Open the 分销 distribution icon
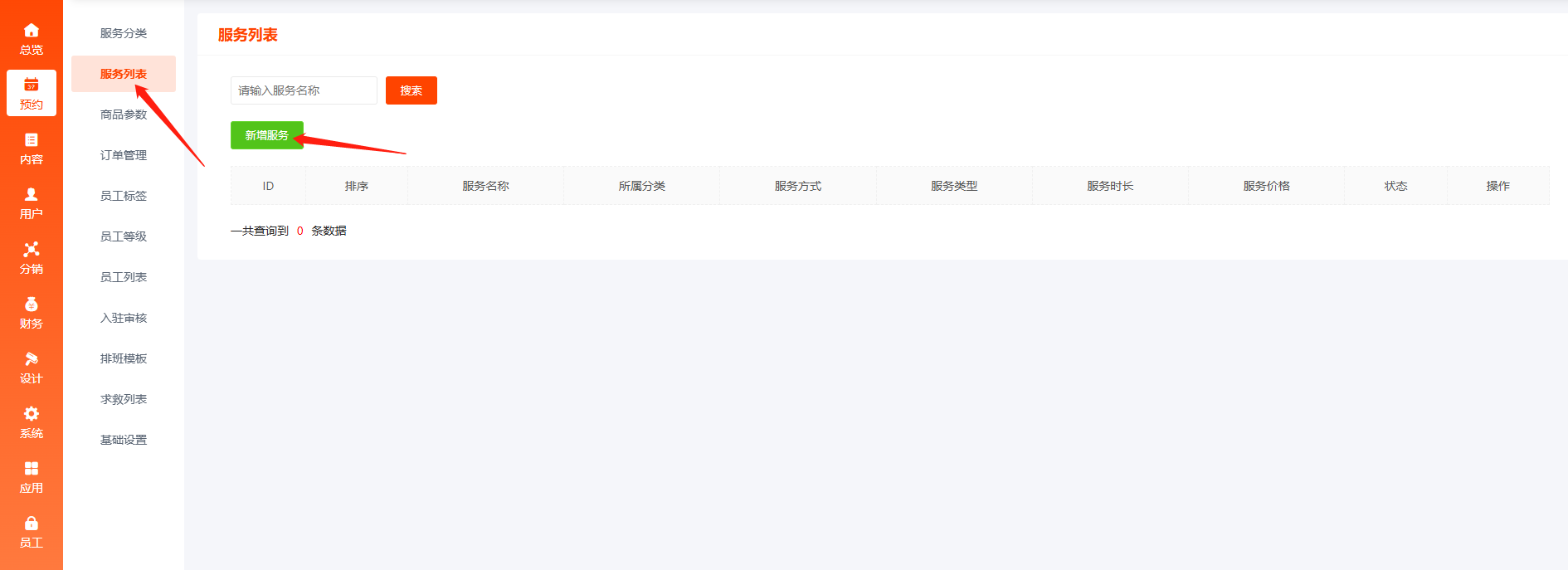 tap(31, 250)
